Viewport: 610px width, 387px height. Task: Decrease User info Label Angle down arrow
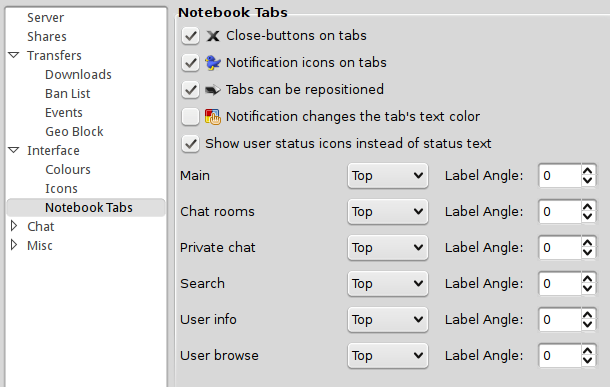(588, 325)
